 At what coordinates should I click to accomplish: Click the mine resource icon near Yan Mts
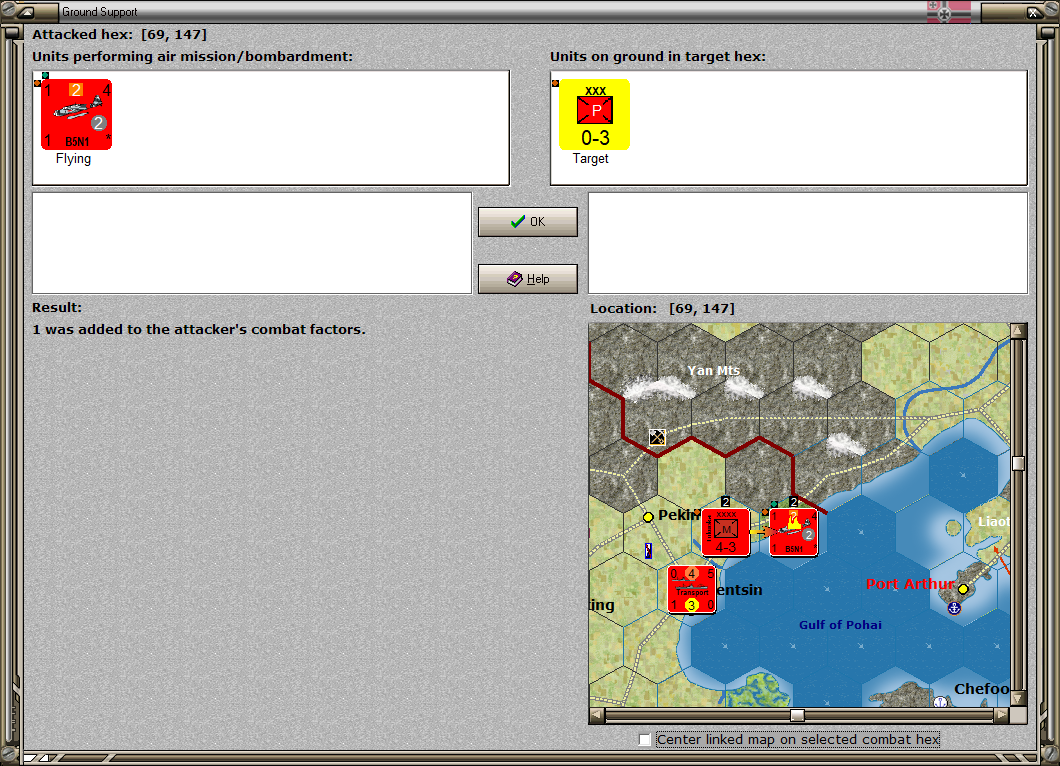click(x=657, y=437)
